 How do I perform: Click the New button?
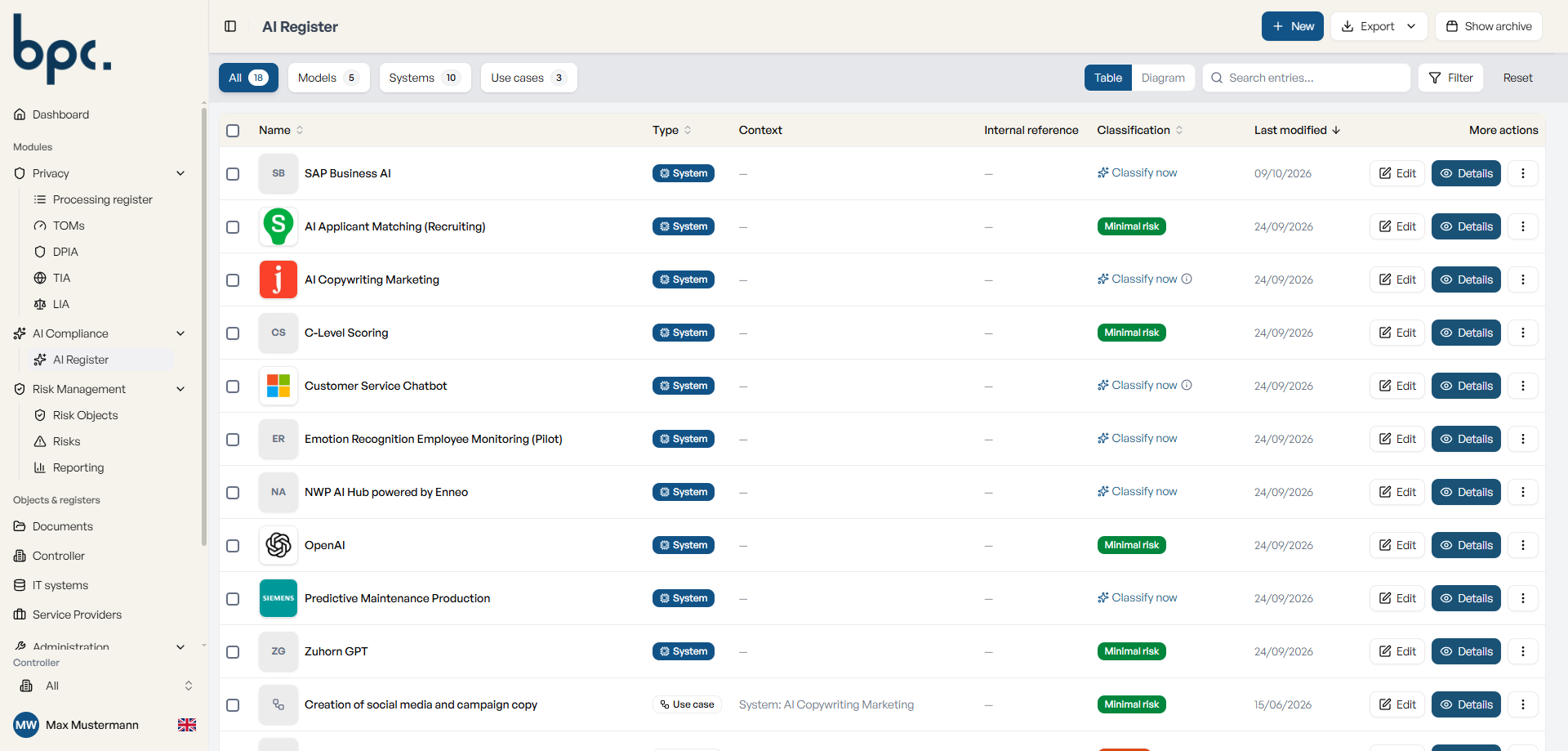[1292, 26]
